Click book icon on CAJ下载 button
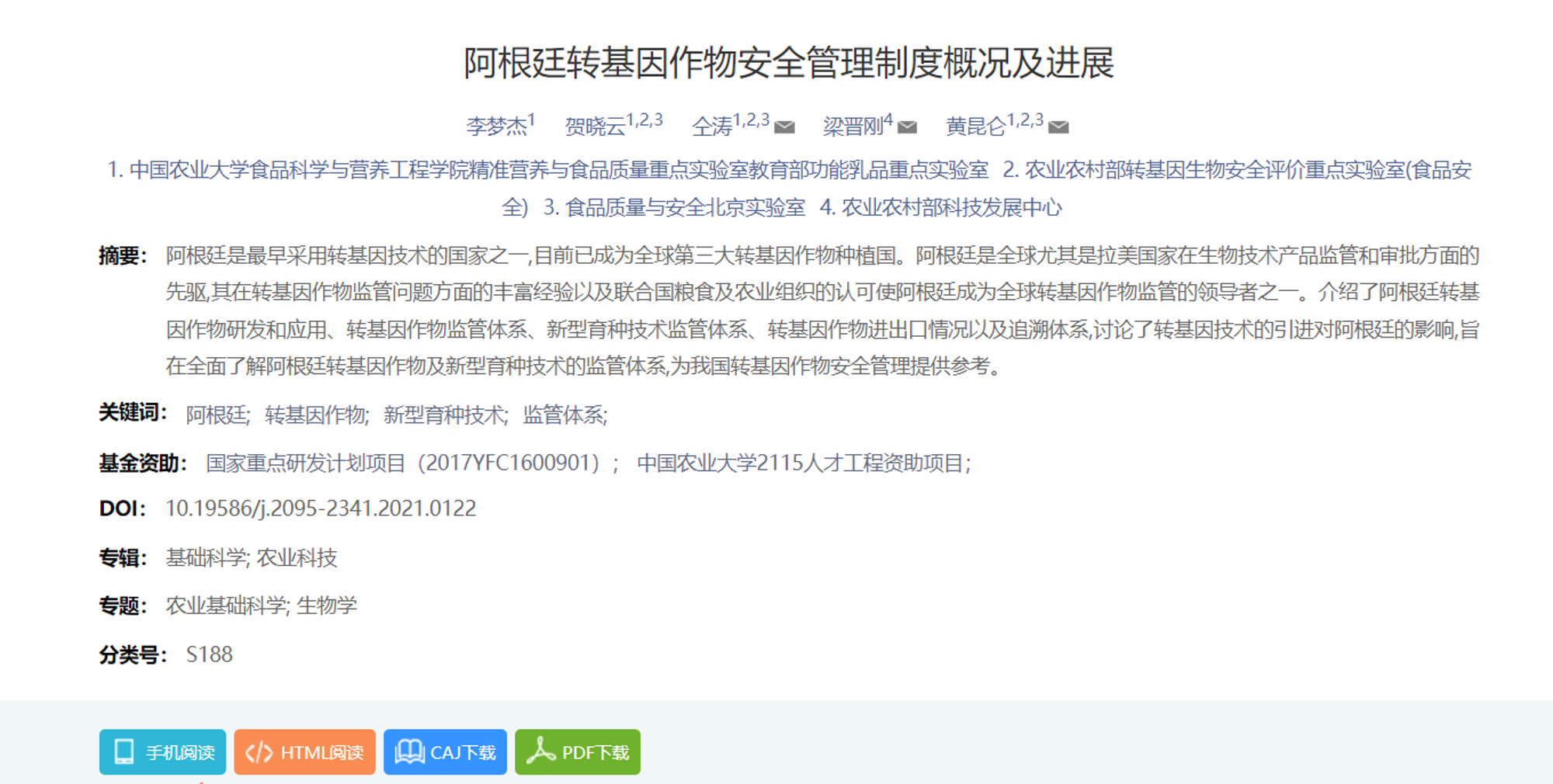The width and height of the screenshot is (1553, 784). pos(409,751)
